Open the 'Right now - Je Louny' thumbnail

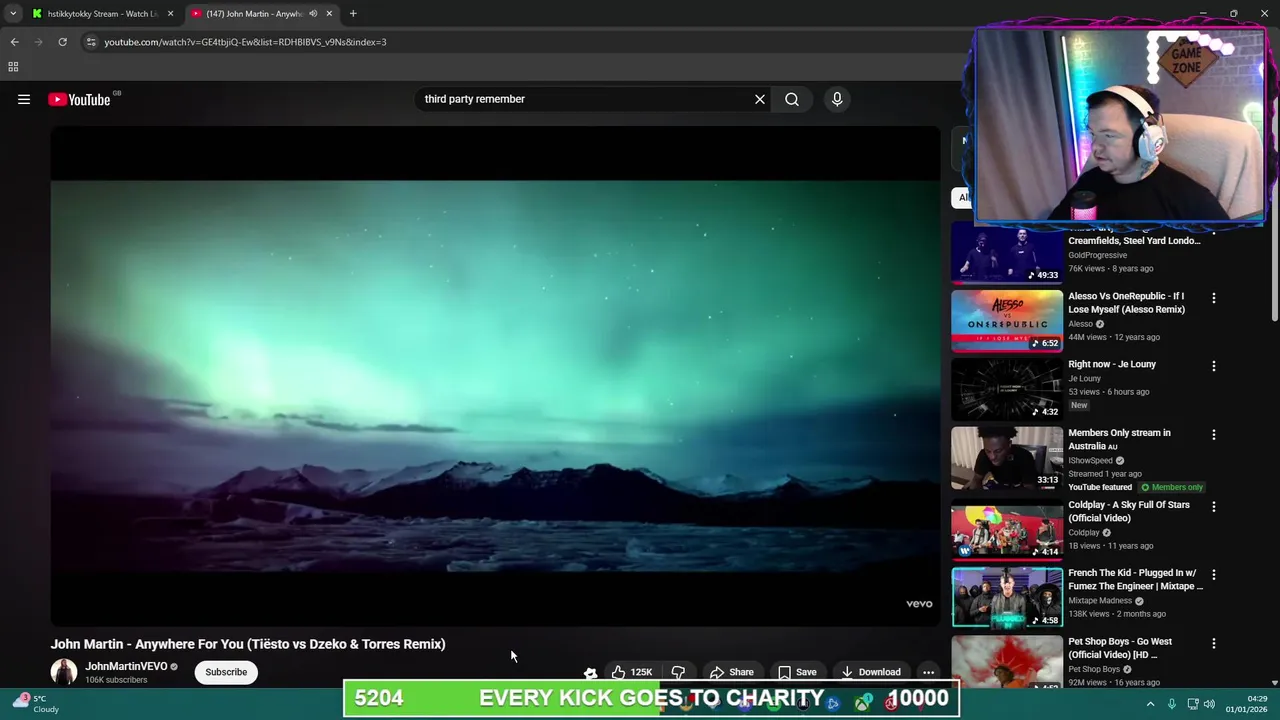[x=1007, y=389]
